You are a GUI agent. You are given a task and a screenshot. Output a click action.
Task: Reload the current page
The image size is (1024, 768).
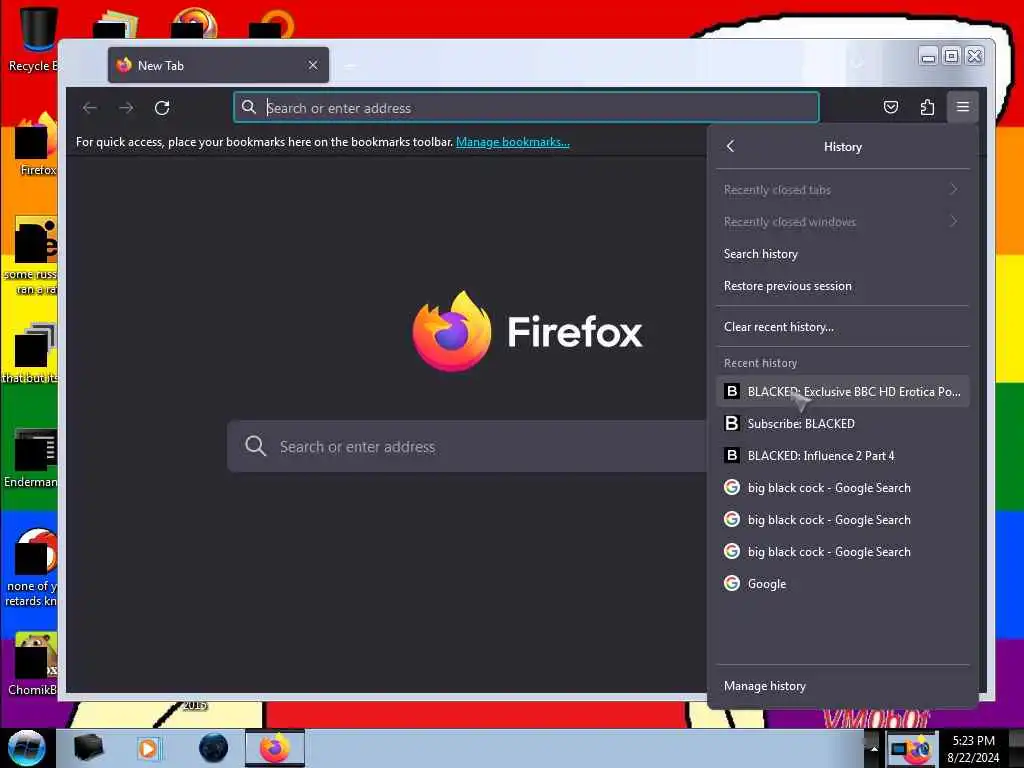162,108
